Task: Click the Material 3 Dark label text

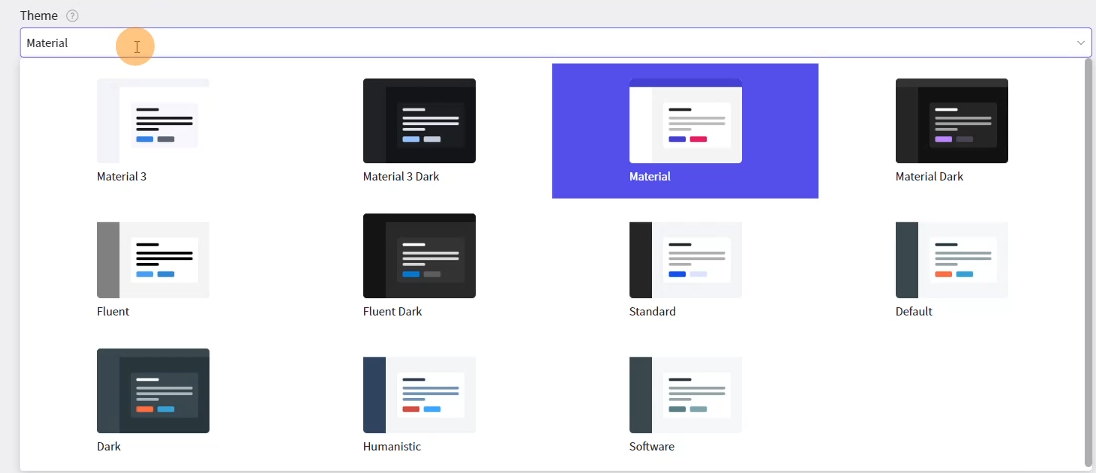Action: [401, 177]
